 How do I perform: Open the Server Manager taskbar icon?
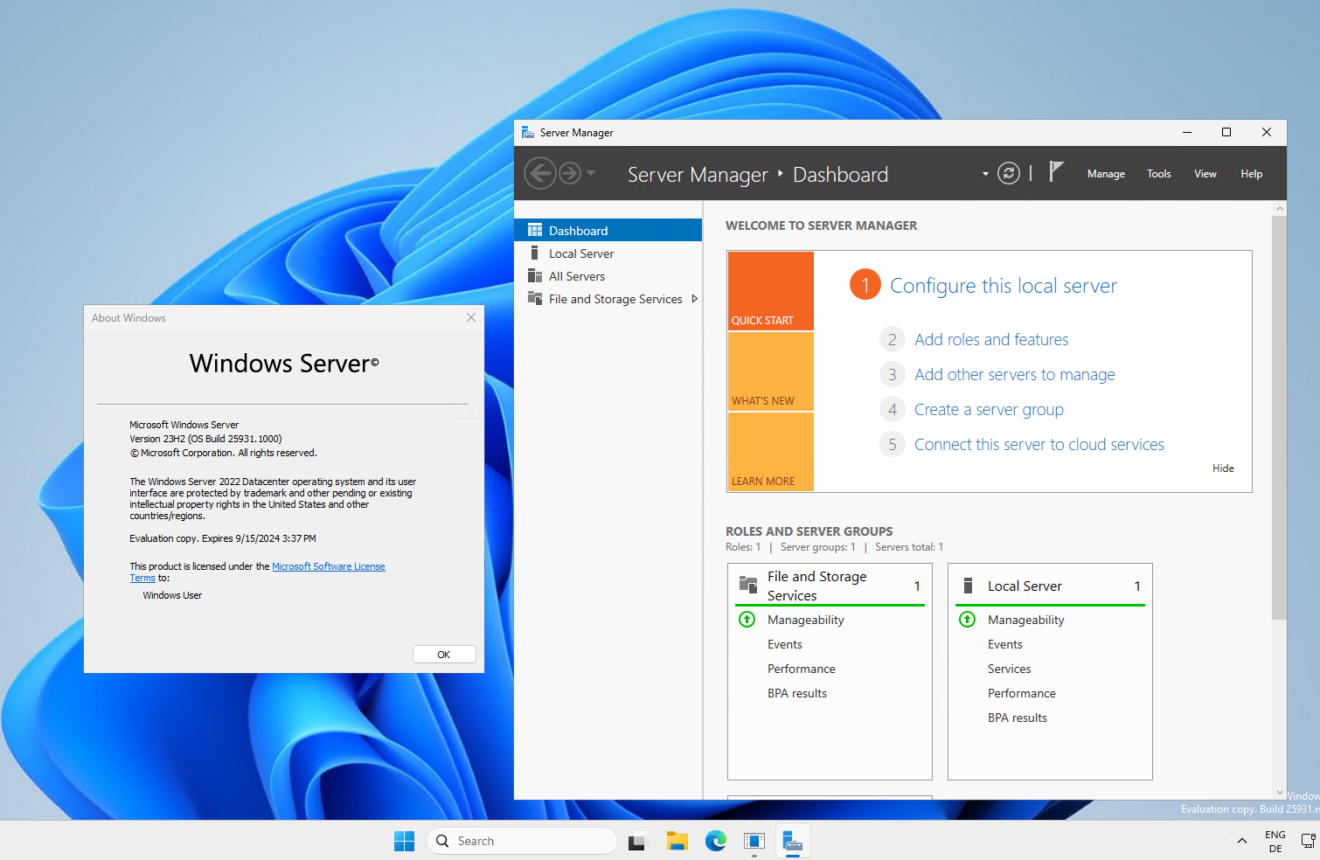pos(792,841)
